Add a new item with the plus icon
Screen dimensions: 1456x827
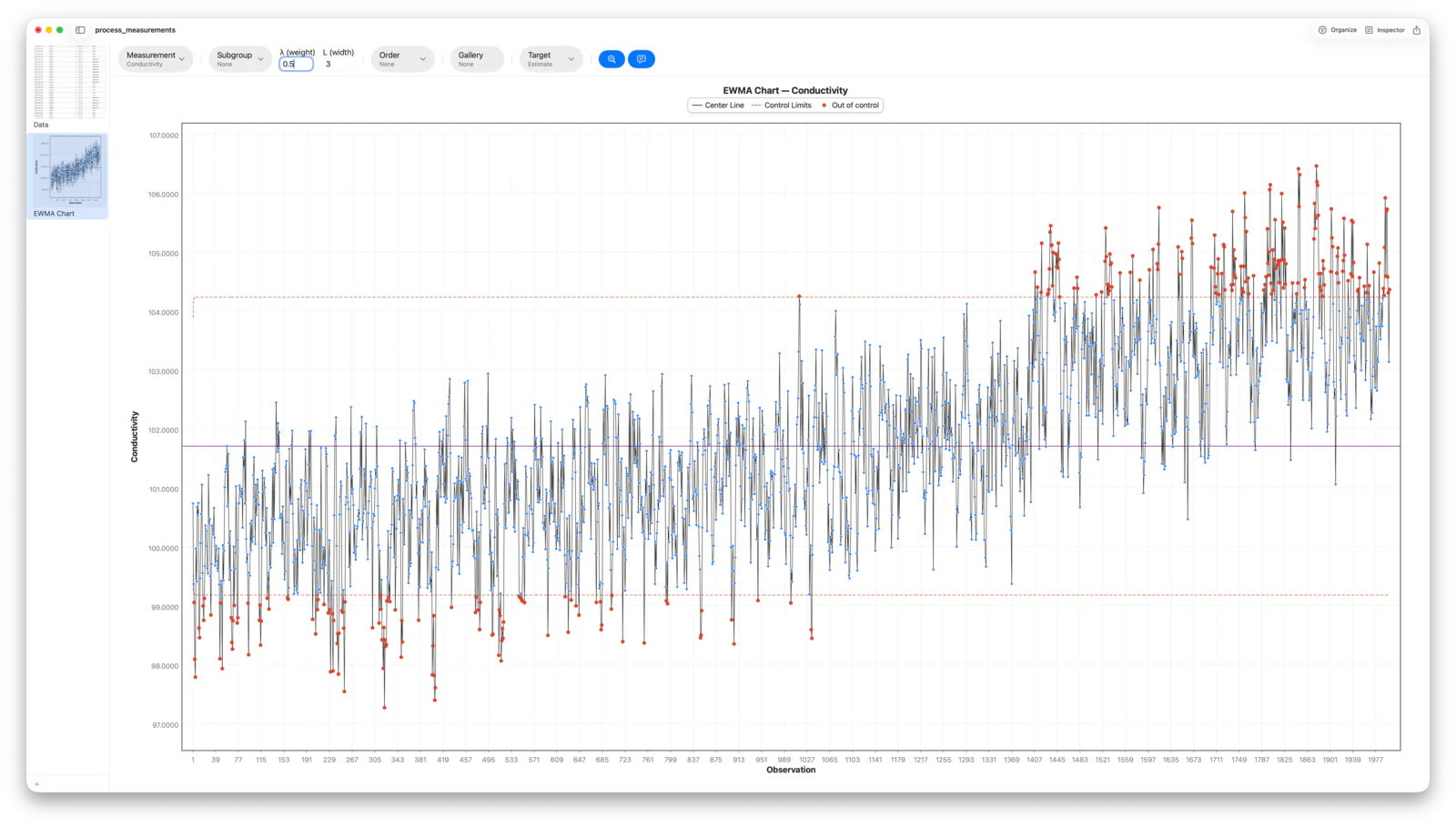point(37,784)
